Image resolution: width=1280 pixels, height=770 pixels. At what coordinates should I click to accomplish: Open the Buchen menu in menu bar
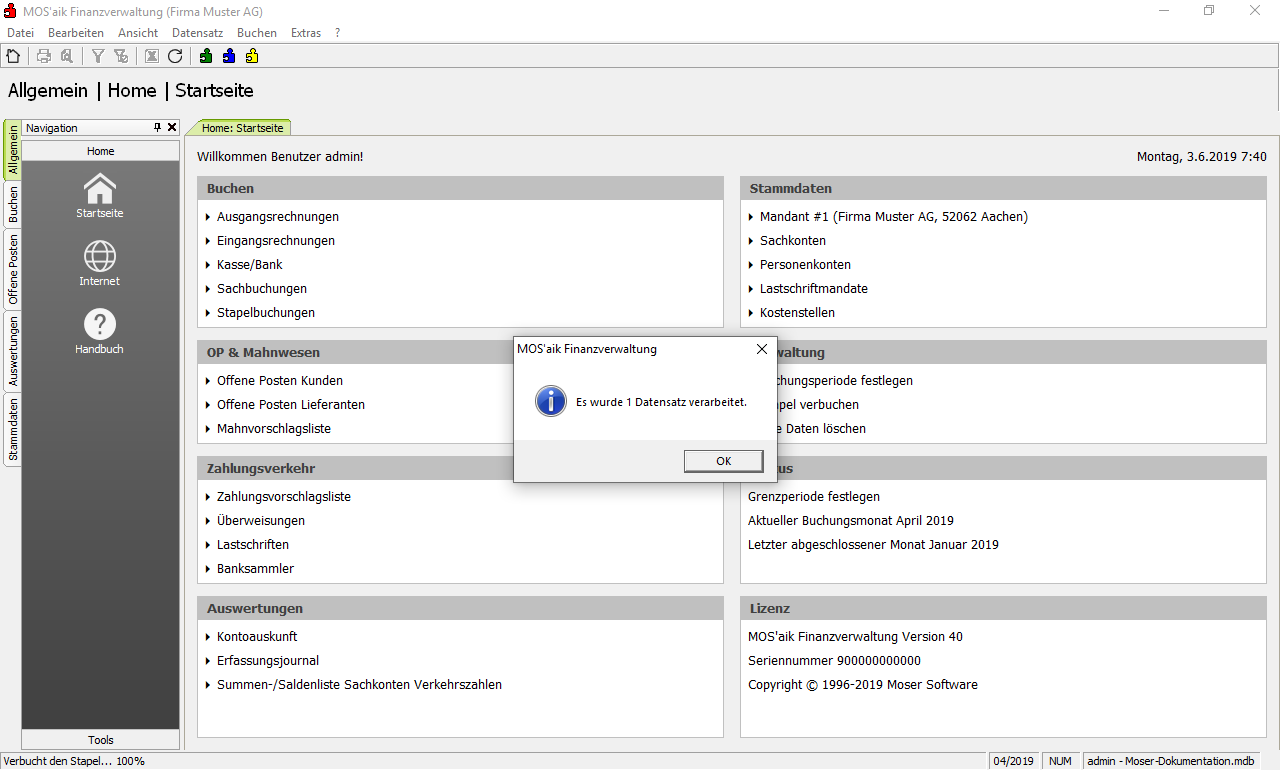point(257,33)
